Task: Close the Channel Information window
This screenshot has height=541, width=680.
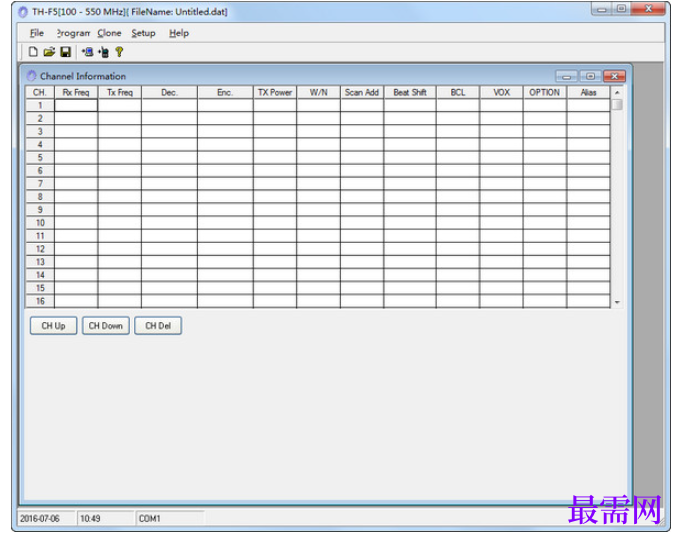Action: [615, 76]
